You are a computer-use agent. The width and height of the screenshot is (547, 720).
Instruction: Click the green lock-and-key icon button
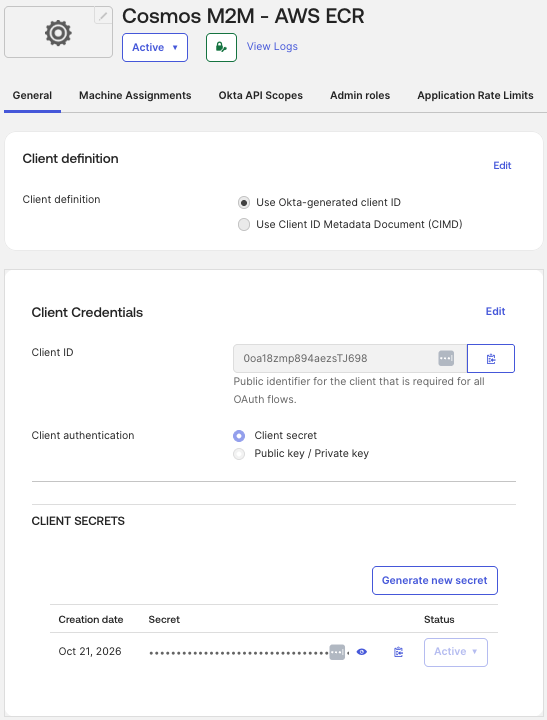coord(221,47)
